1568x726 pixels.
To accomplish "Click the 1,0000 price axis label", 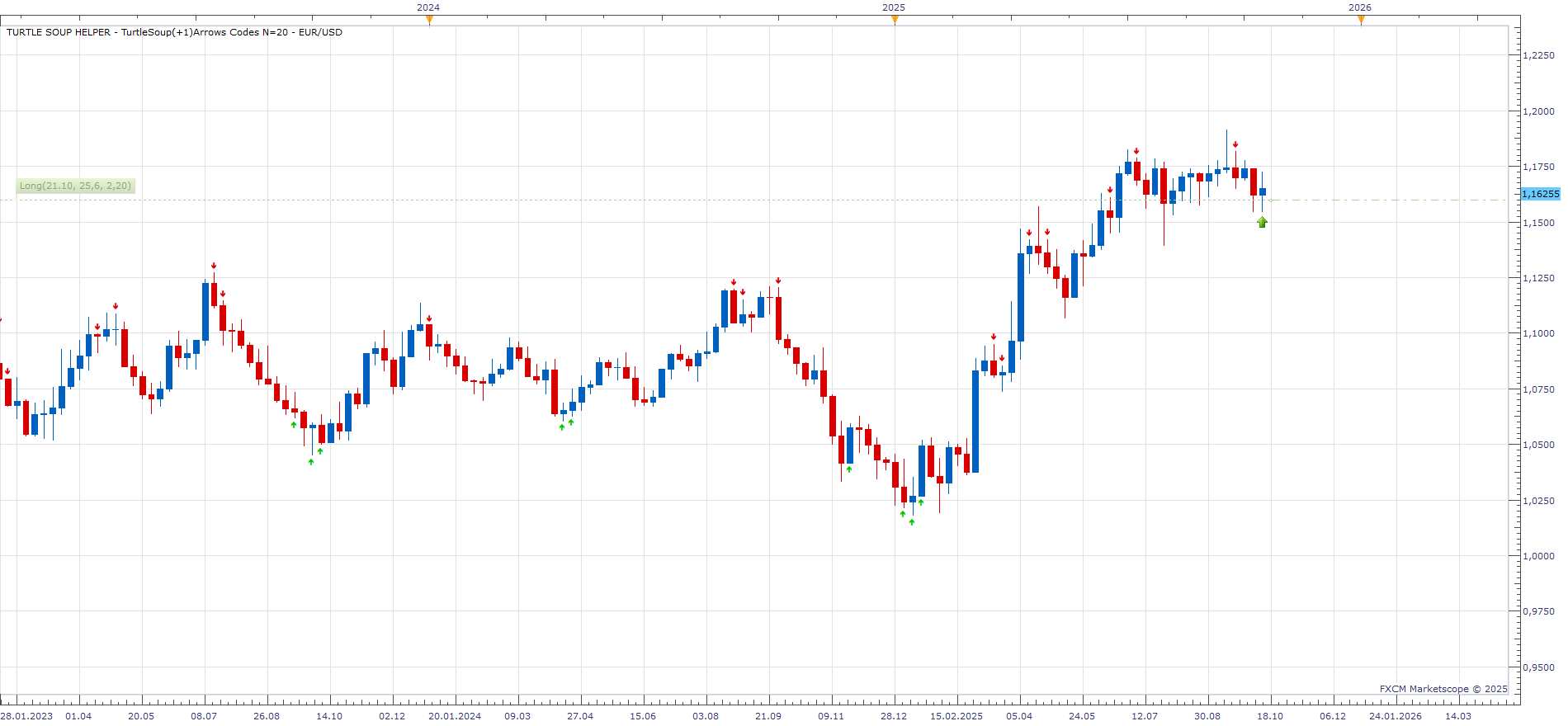I will (x=1538, y=556).
